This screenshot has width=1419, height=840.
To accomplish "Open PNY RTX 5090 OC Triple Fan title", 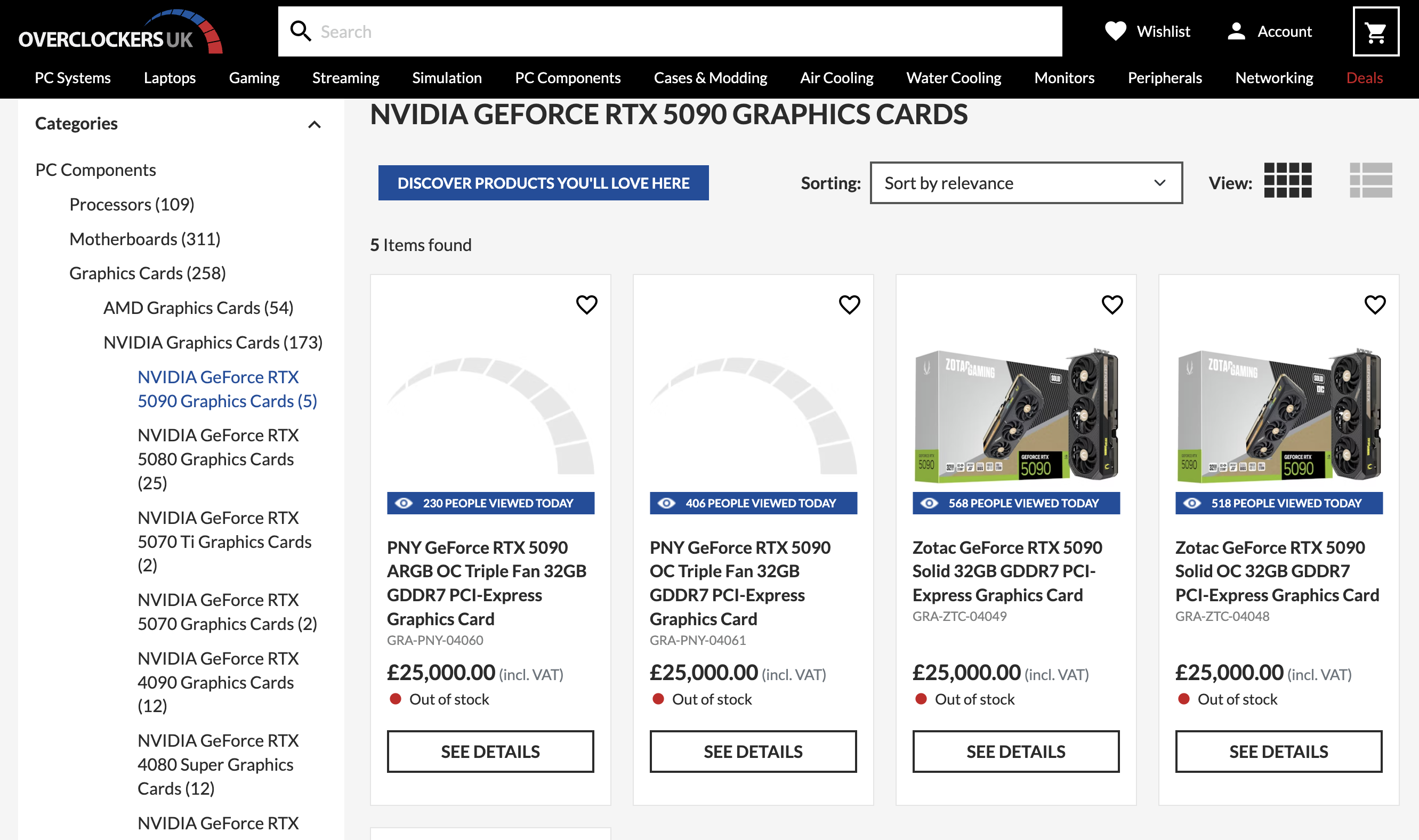I will [x=740, y=583].
